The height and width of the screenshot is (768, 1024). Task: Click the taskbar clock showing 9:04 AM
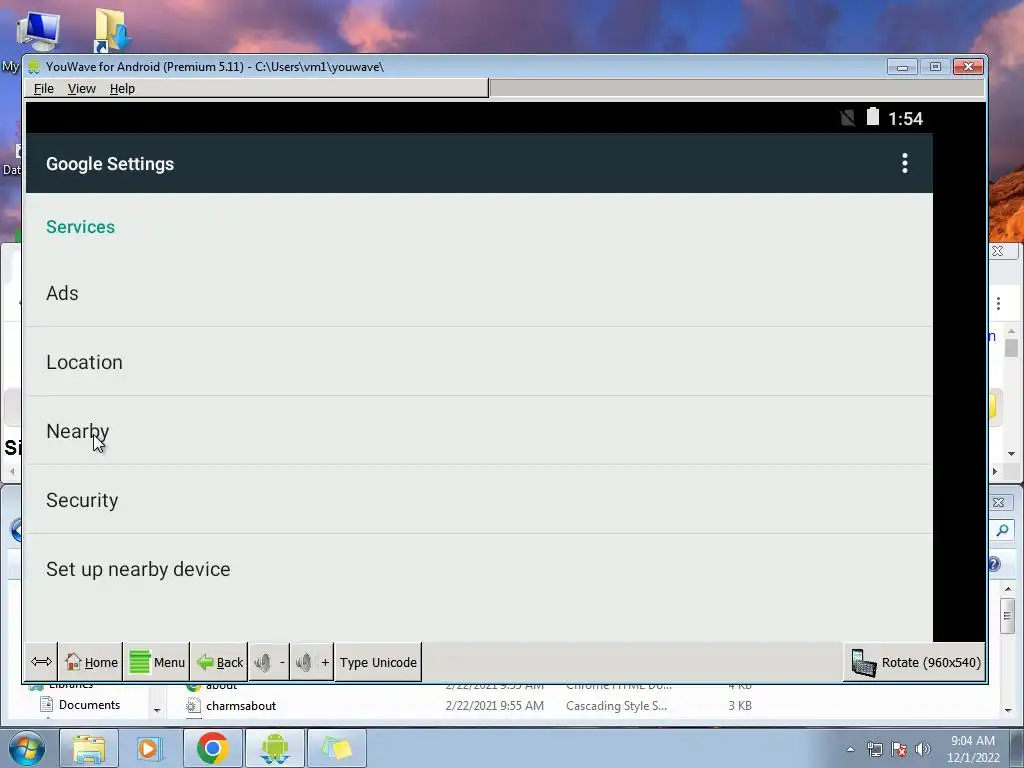pos(973,749)
